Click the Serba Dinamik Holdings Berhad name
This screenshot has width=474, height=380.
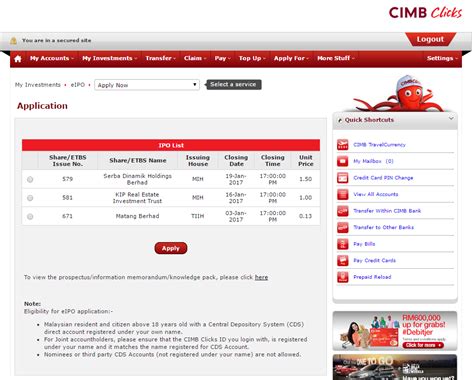[x=137, y=179]
